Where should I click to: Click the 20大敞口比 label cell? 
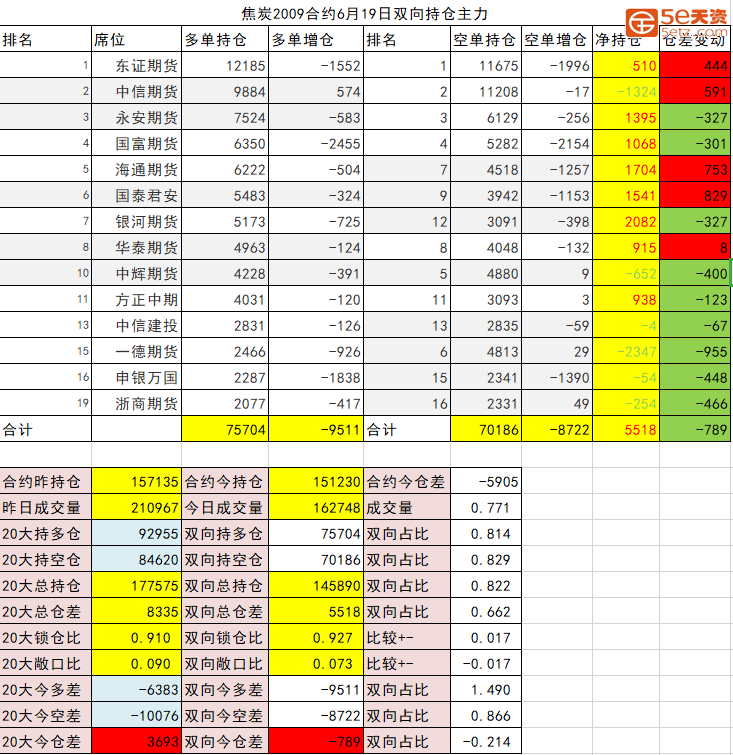pyautogui.click(x=45, y=663)
